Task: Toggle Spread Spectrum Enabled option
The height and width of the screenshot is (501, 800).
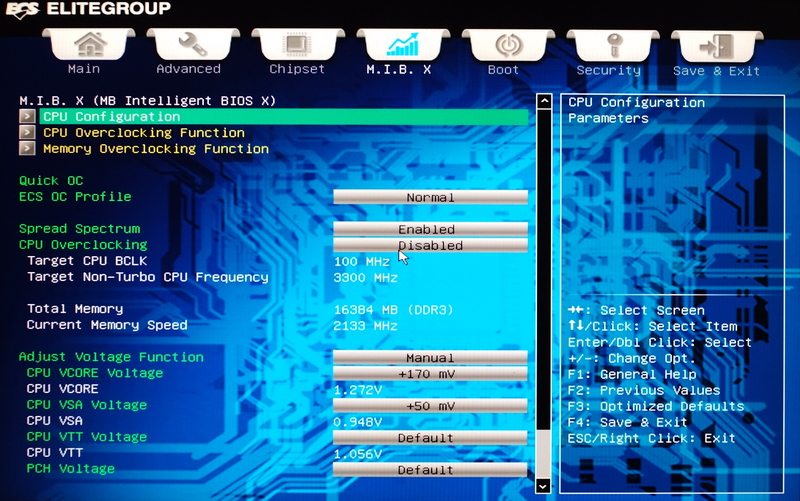Action: [430, 229]
